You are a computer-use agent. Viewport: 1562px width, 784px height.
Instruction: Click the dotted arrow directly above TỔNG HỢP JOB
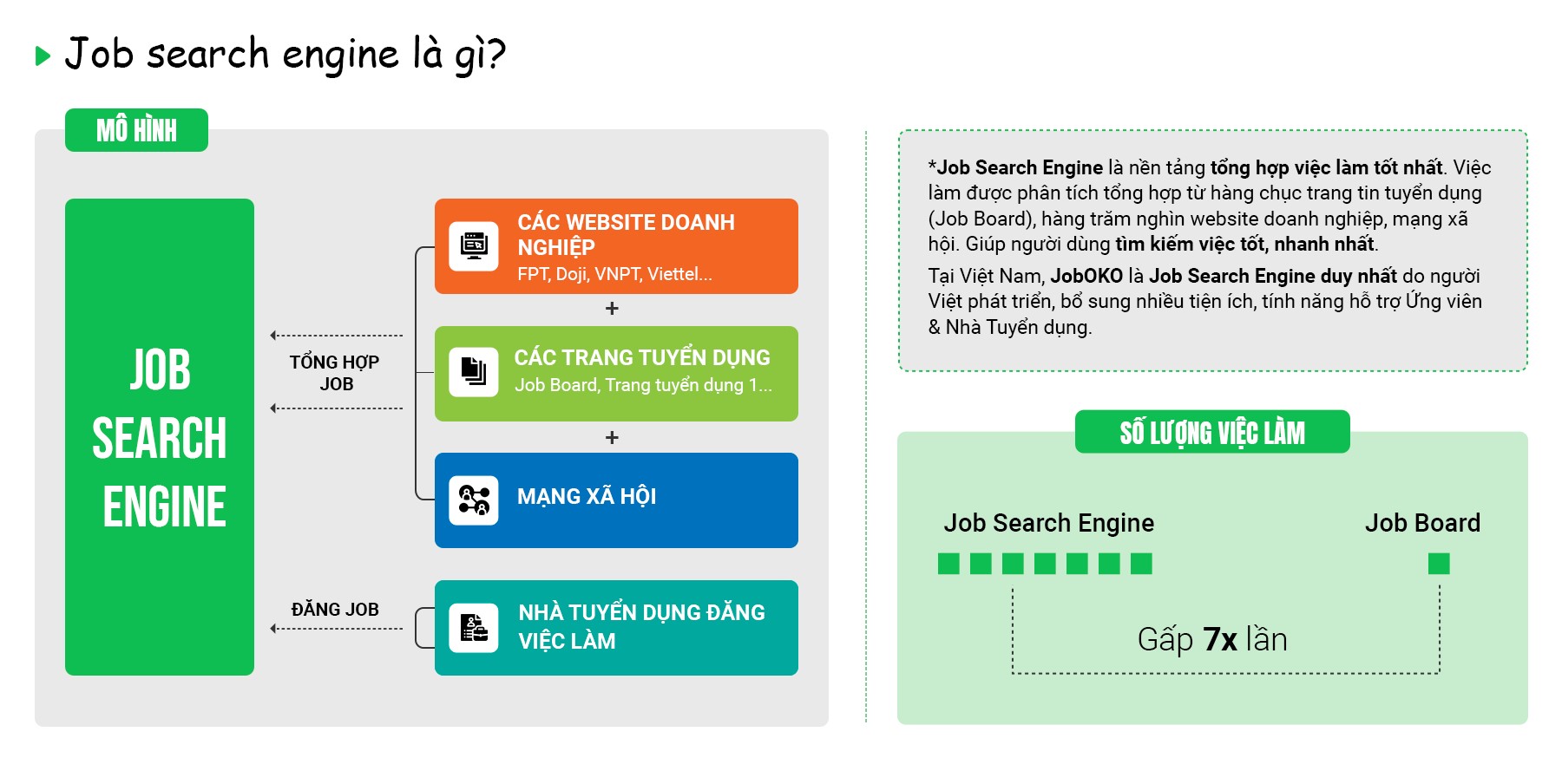(x=336, y=336)
